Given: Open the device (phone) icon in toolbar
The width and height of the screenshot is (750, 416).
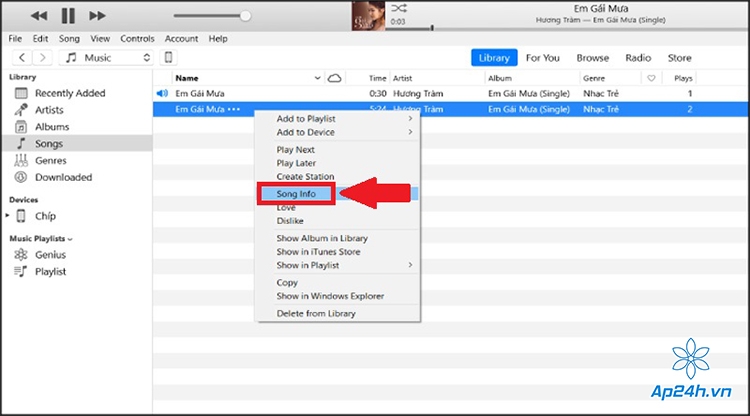Looking at the screenshot, I should (x=168, y=57).
